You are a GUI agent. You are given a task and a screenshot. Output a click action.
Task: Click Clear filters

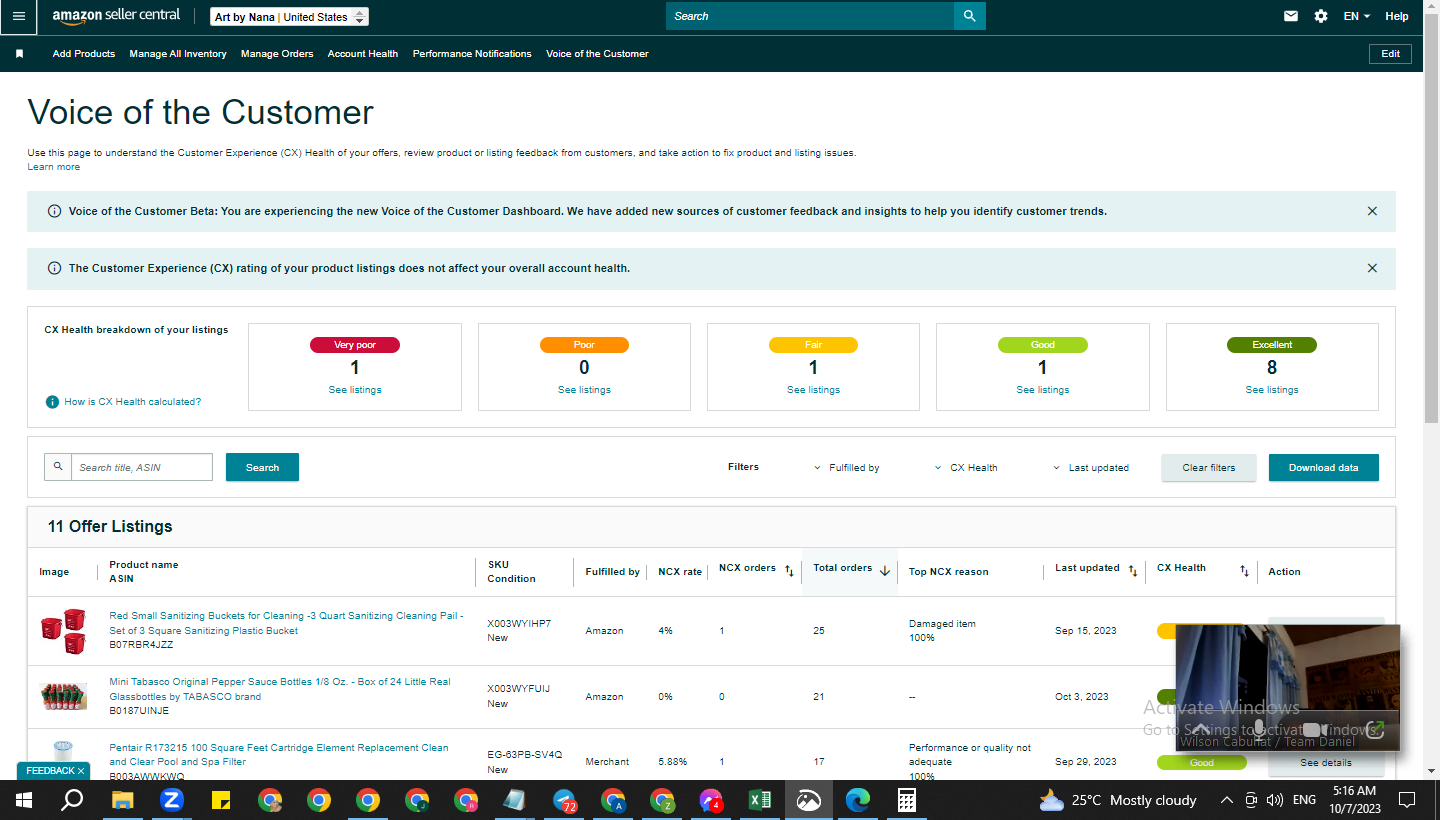coord(1208,467)
